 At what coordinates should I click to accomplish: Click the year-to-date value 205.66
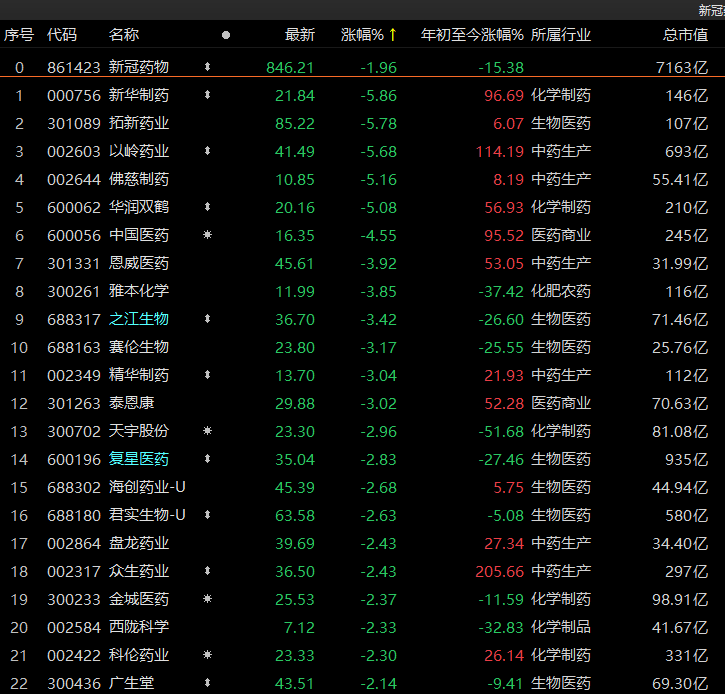tap(500, 571)
